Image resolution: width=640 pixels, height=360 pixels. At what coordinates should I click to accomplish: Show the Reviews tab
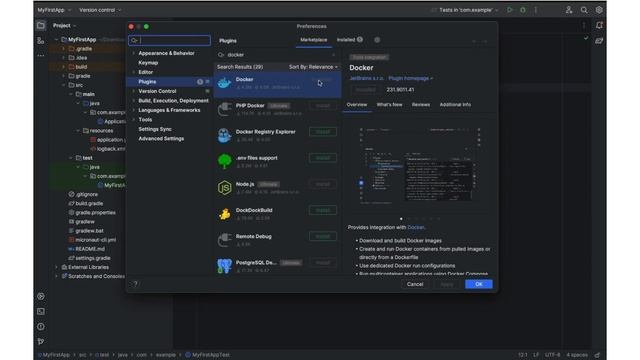[x=421, y=105]
